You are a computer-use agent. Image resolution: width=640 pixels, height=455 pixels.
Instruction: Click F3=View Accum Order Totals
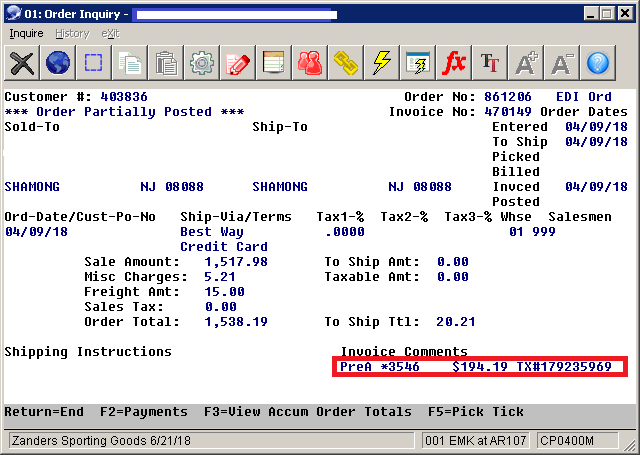[x=308, y=411]
